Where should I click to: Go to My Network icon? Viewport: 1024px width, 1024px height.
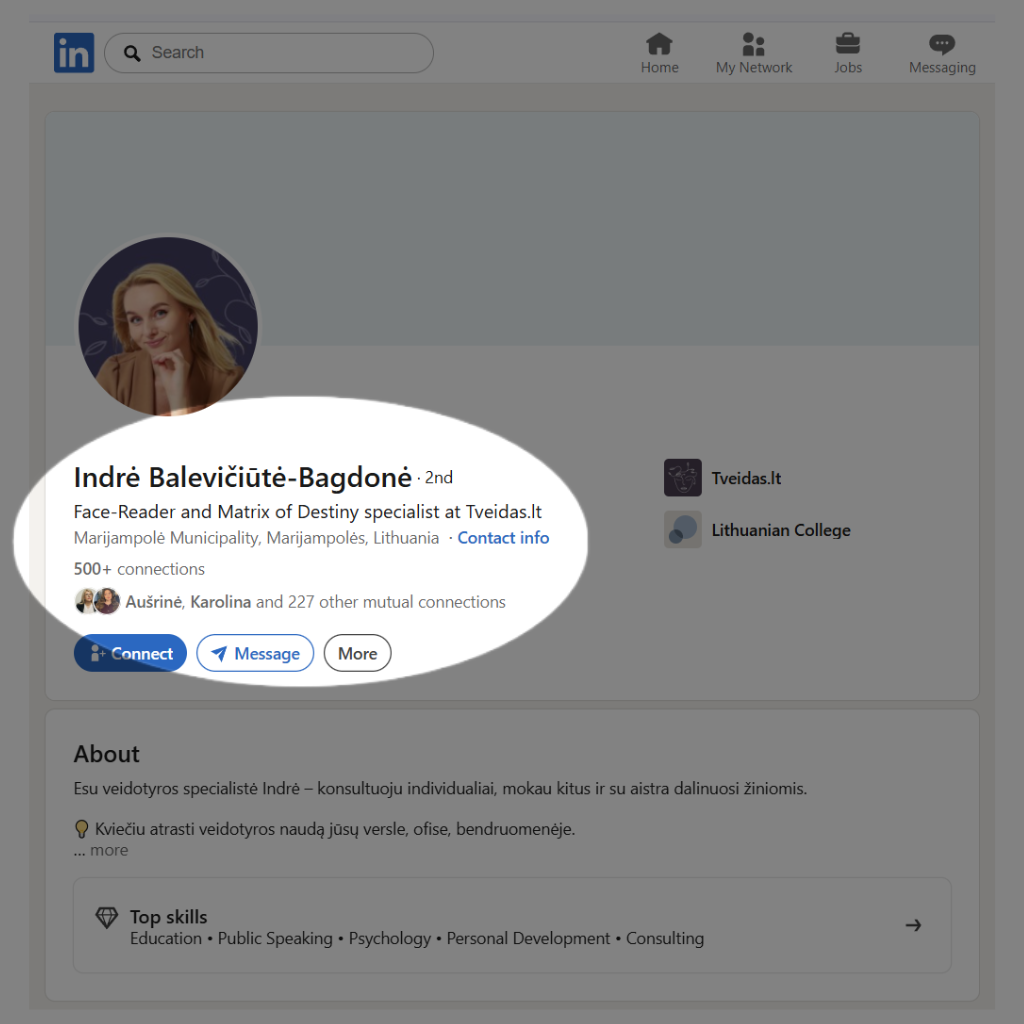pos(753,45)
